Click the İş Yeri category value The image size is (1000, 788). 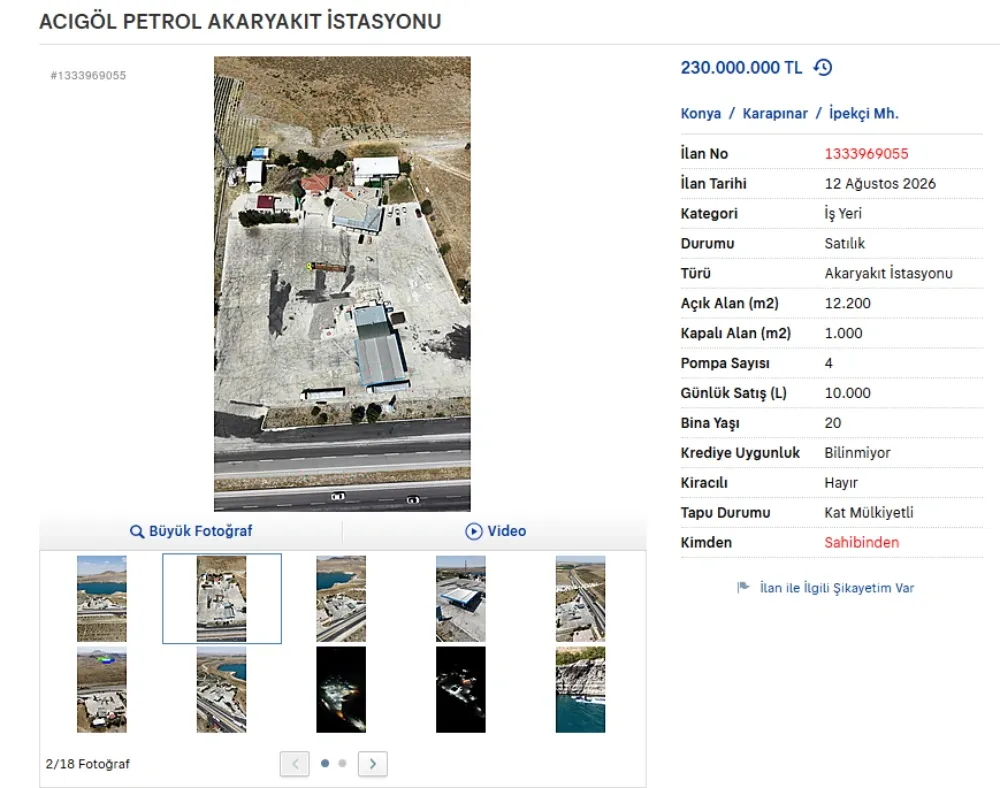pyautogui.click(x=842, y=214)
